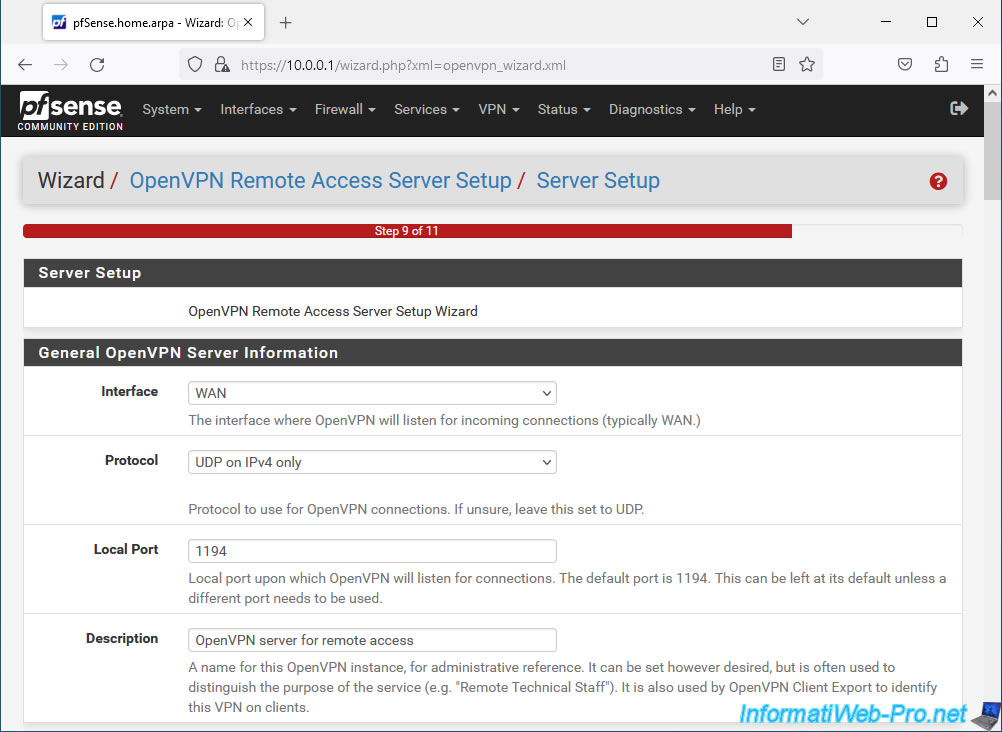Click the pfSense favicon on the browser tab
The image size is (1002, 732).
pyautogui.click(x=59, y=22)
